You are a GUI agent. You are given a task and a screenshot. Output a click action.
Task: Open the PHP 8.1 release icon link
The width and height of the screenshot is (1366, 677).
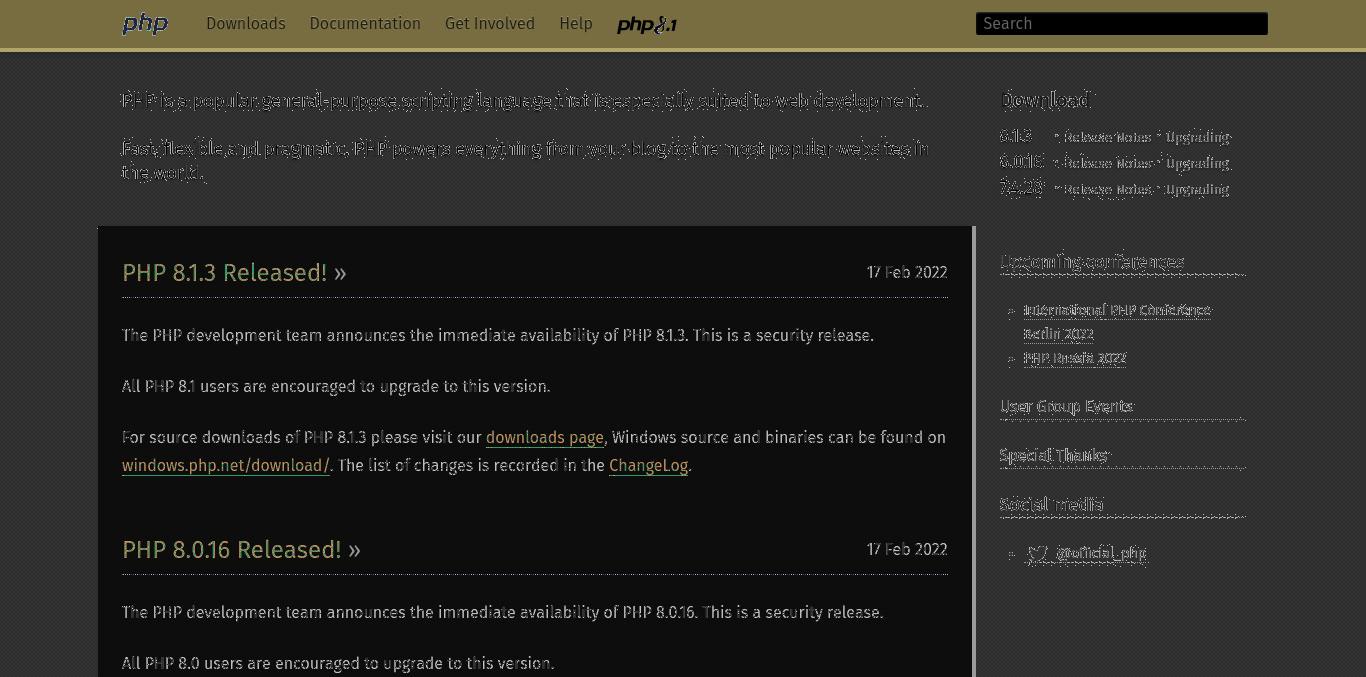click(x=647, y=25)
